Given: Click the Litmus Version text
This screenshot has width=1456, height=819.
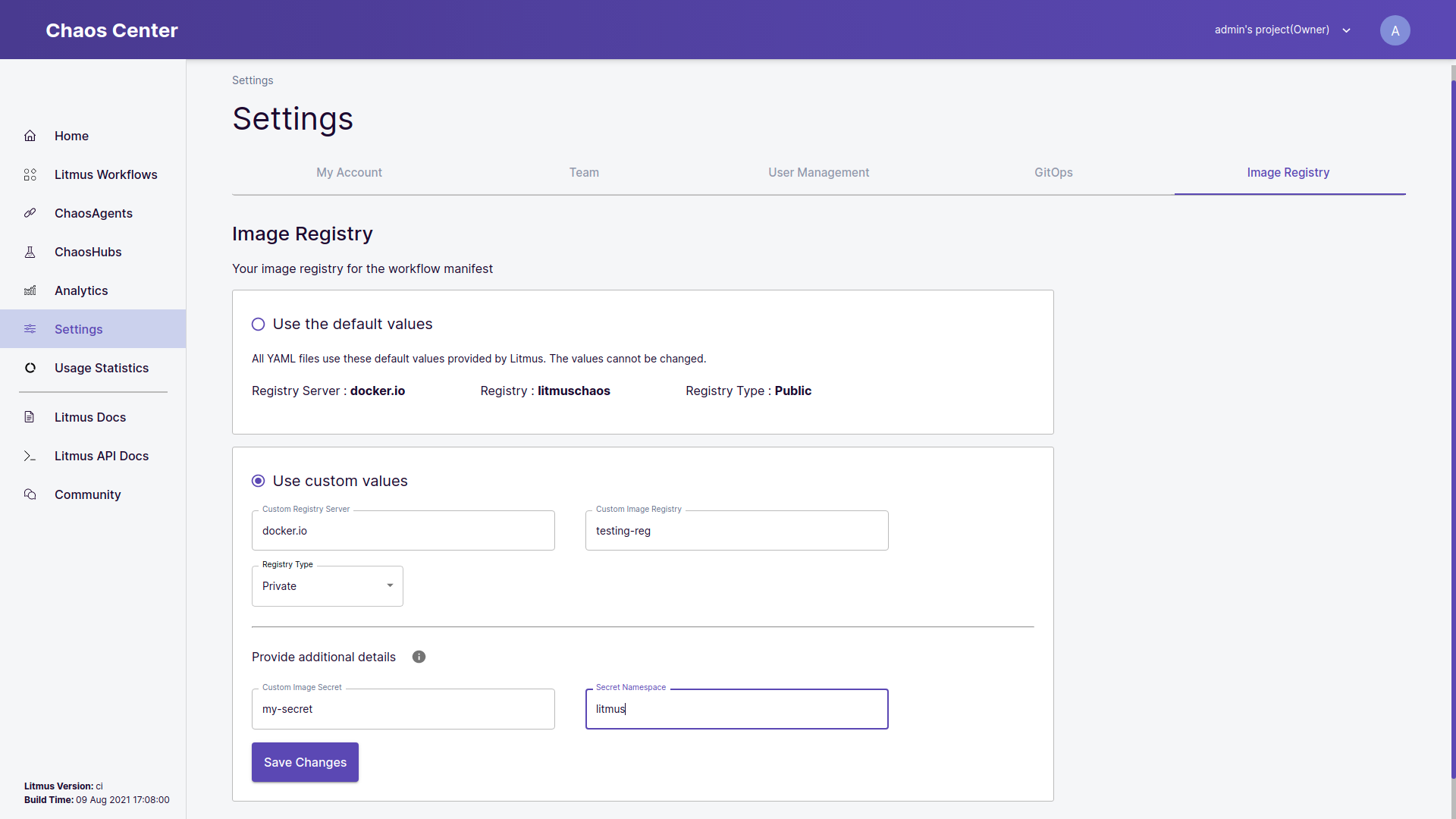Looking at the screenshot, I should pyautogui.click(x=64, y=786).
